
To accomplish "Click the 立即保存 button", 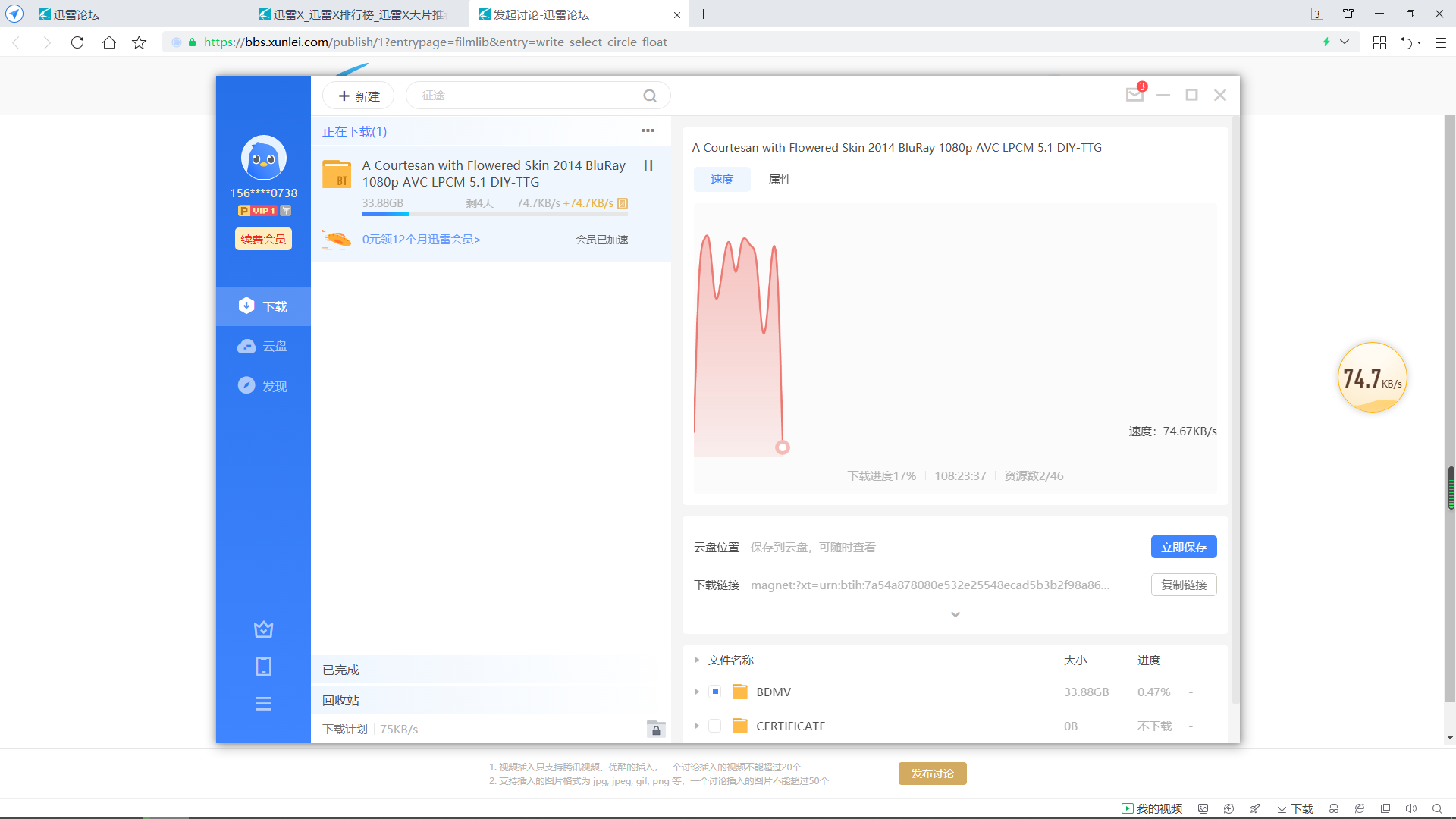I will tap(1183, 547).
